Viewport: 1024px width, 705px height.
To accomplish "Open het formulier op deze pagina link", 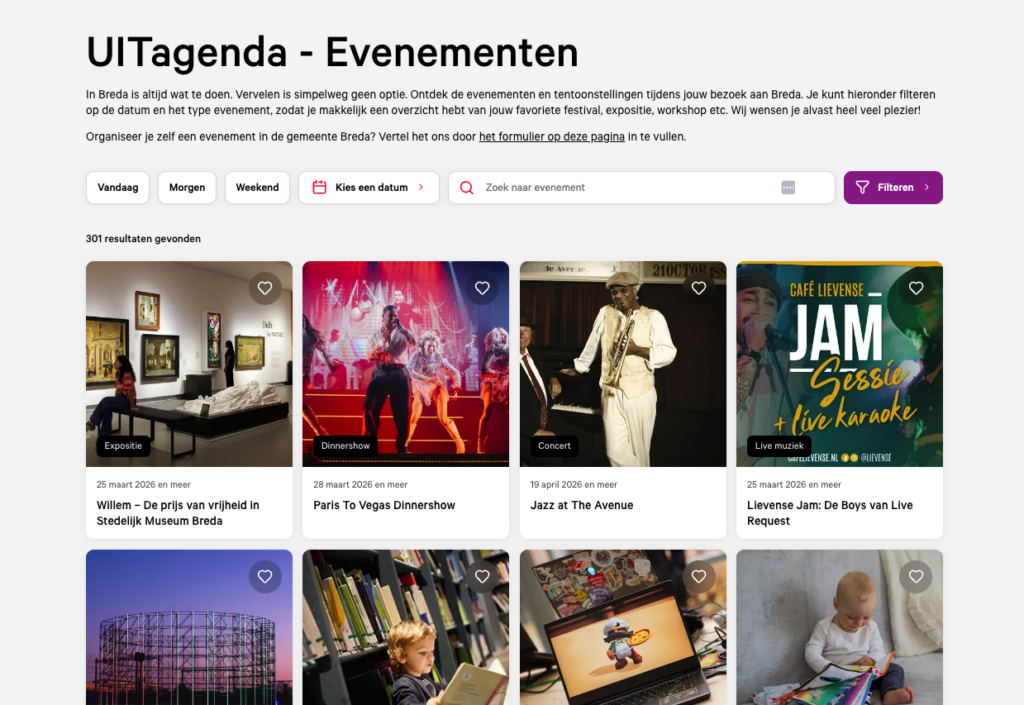I will (552, 137).
